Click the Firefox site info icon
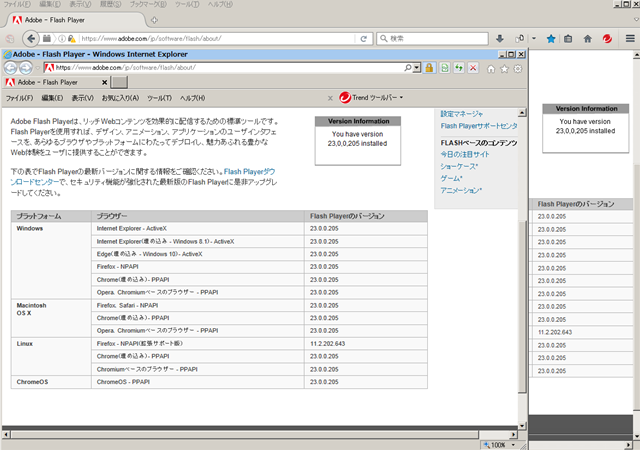 [62, 39]
